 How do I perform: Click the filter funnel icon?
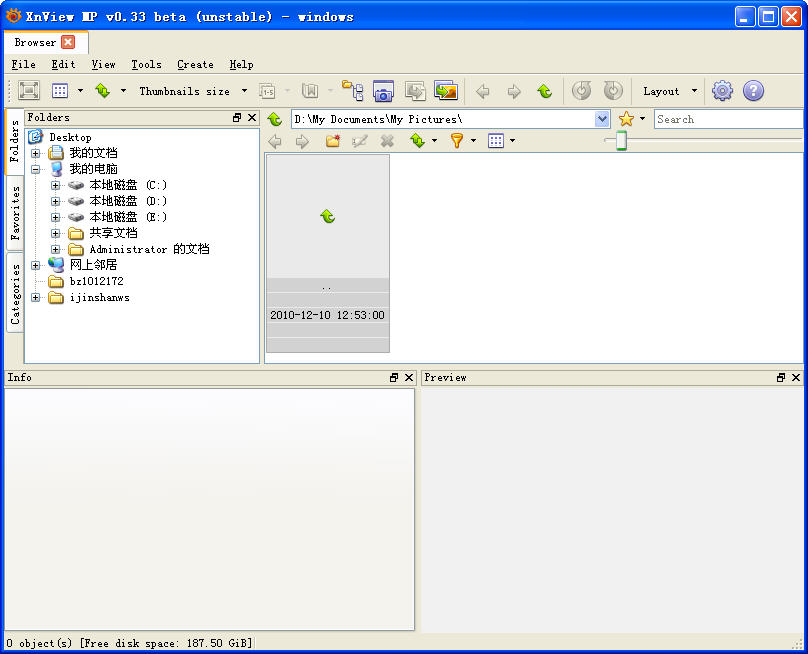tap(456, 141)
